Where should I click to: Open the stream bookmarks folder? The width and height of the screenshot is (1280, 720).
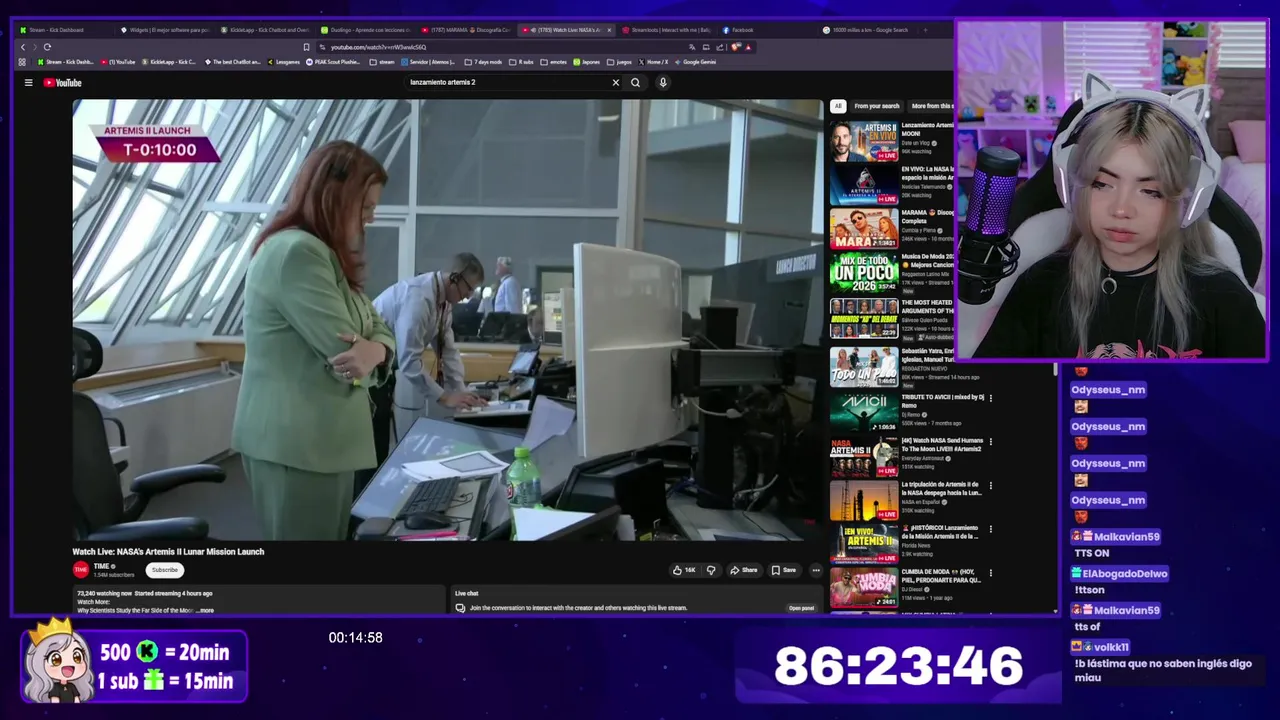pos(382,62)
